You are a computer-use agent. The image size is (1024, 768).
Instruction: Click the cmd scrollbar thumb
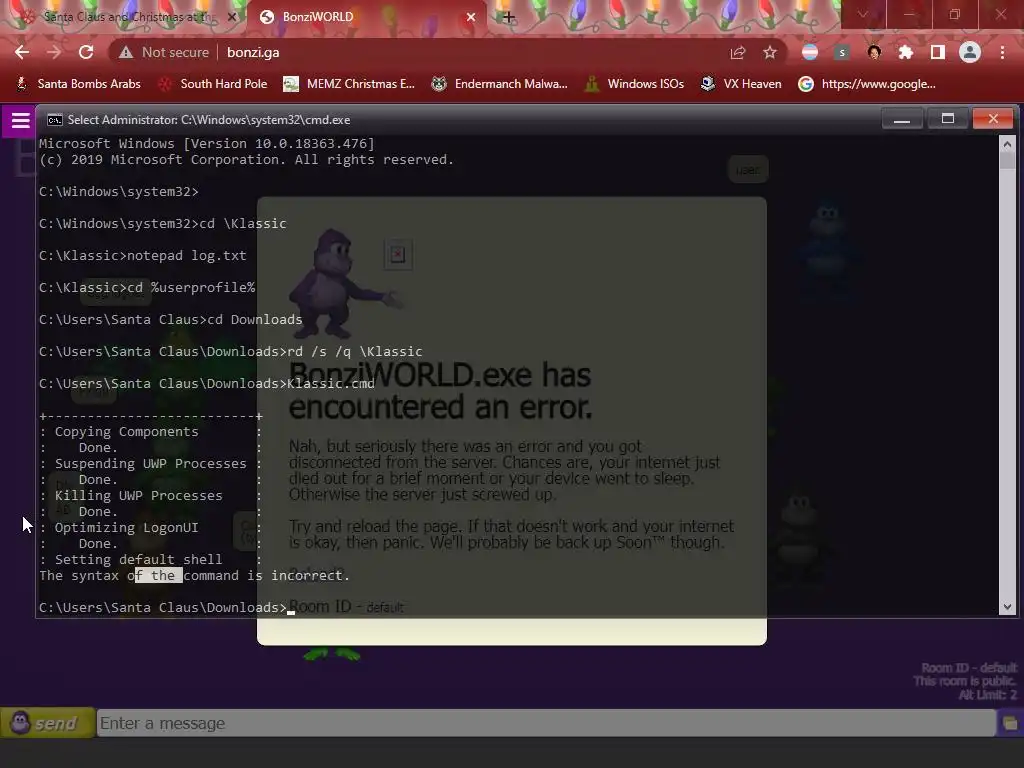tap(1007, 161)
